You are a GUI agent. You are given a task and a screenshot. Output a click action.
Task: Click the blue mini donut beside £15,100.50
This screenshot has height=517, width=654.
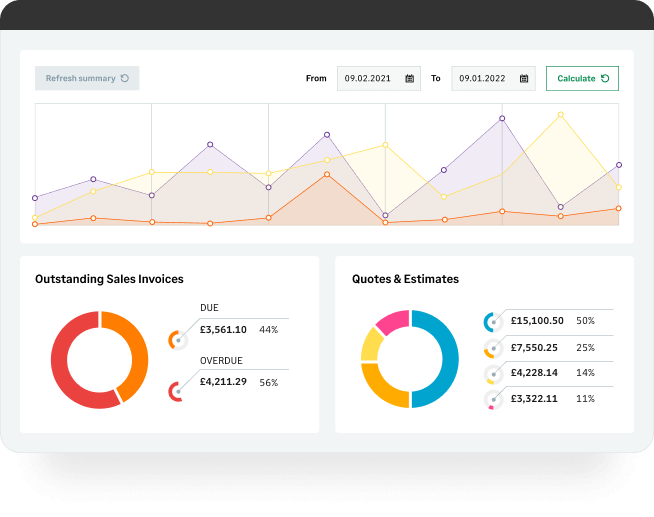(x=492, y=322)
